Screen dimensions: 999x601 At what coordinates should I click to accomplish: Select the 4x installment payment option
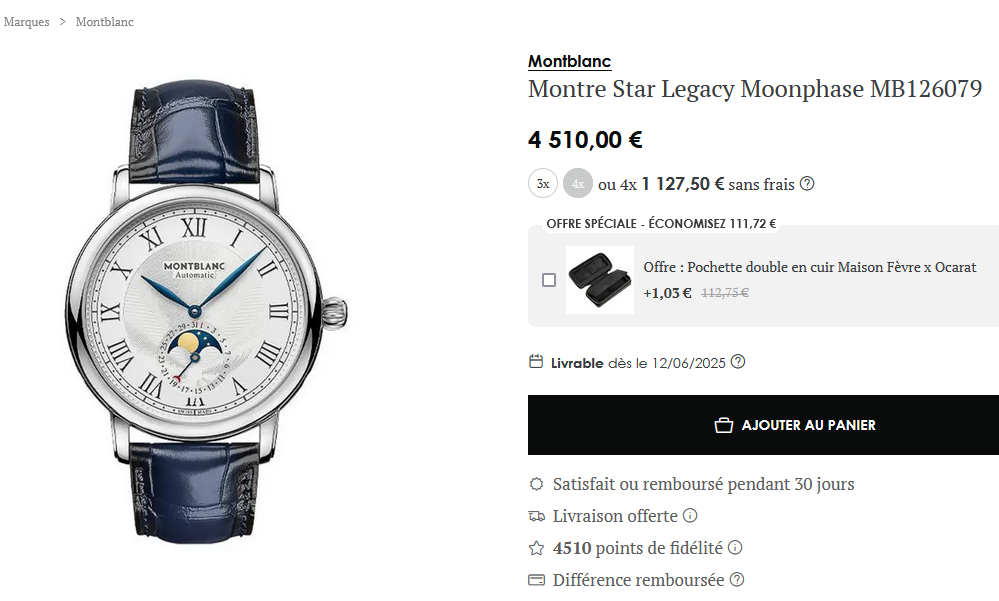577,184
